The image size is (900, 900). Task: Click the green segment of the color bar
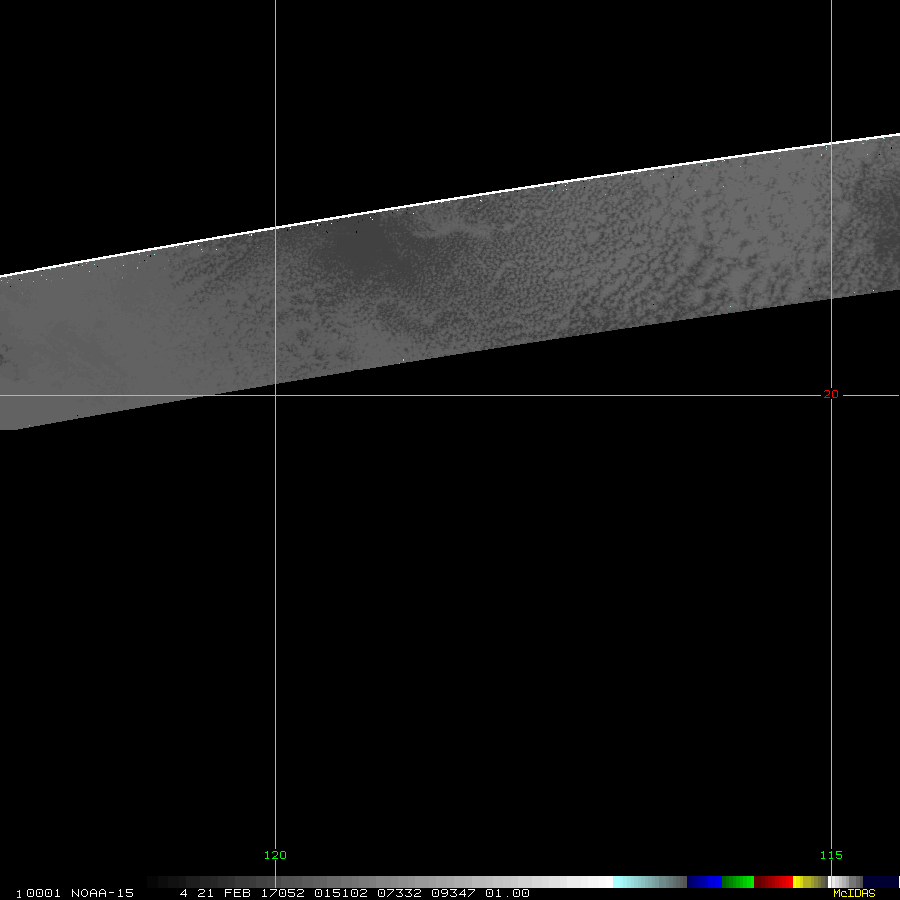click(738, 882)
